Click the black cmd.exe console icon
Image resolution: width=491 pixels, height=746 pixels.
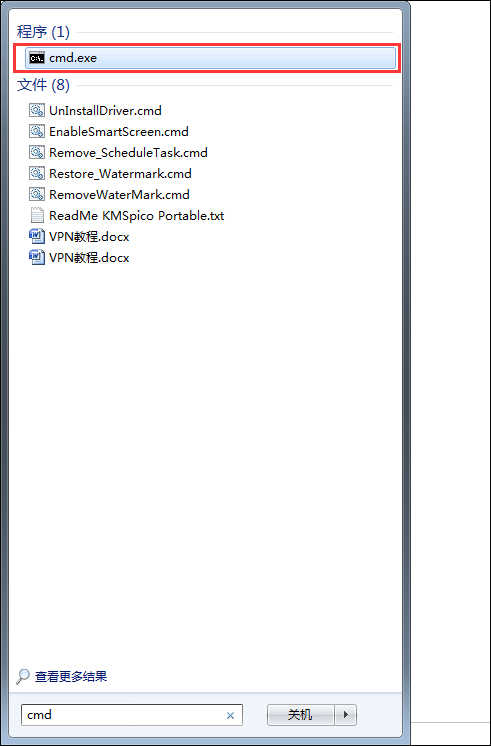37,58
